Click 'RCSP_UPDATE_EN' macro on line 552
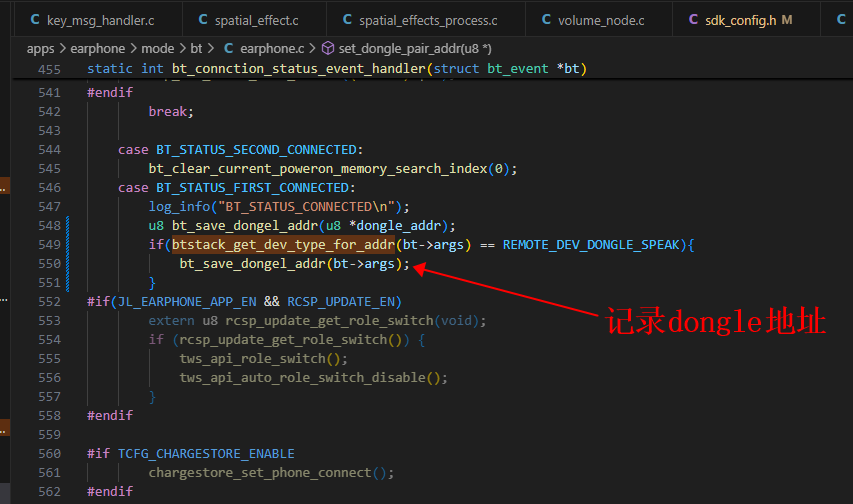The width and height of the screenshot is (853, 504). [342, 302]
